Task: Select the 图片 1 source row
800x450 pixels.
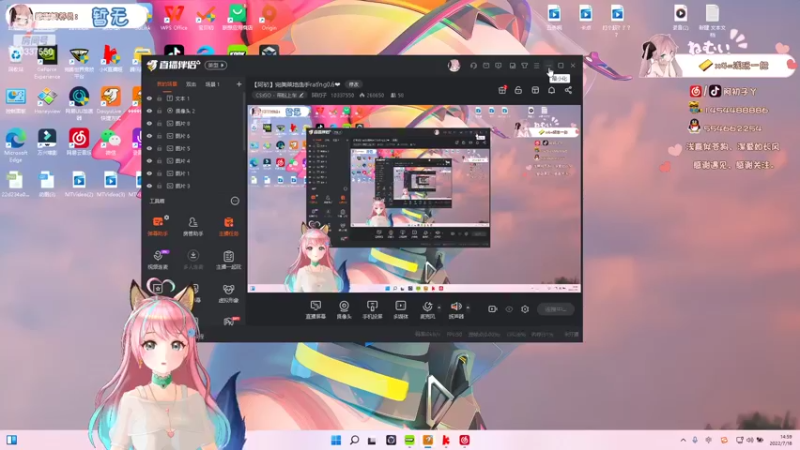Action: [x=194, y=173]
